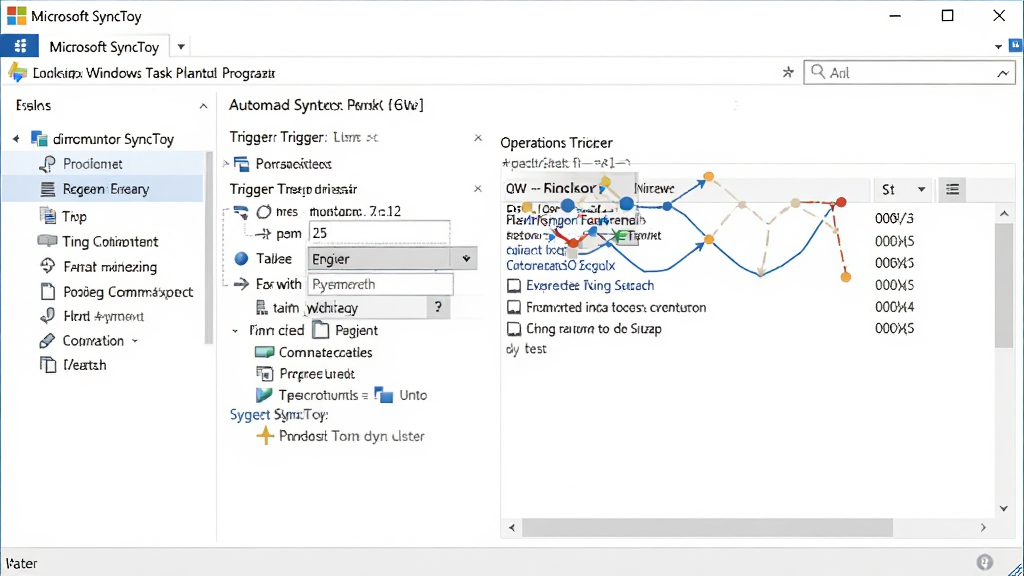Click the question mark help button
This screenshot has width=1024, height=576.
click(438, 307)
